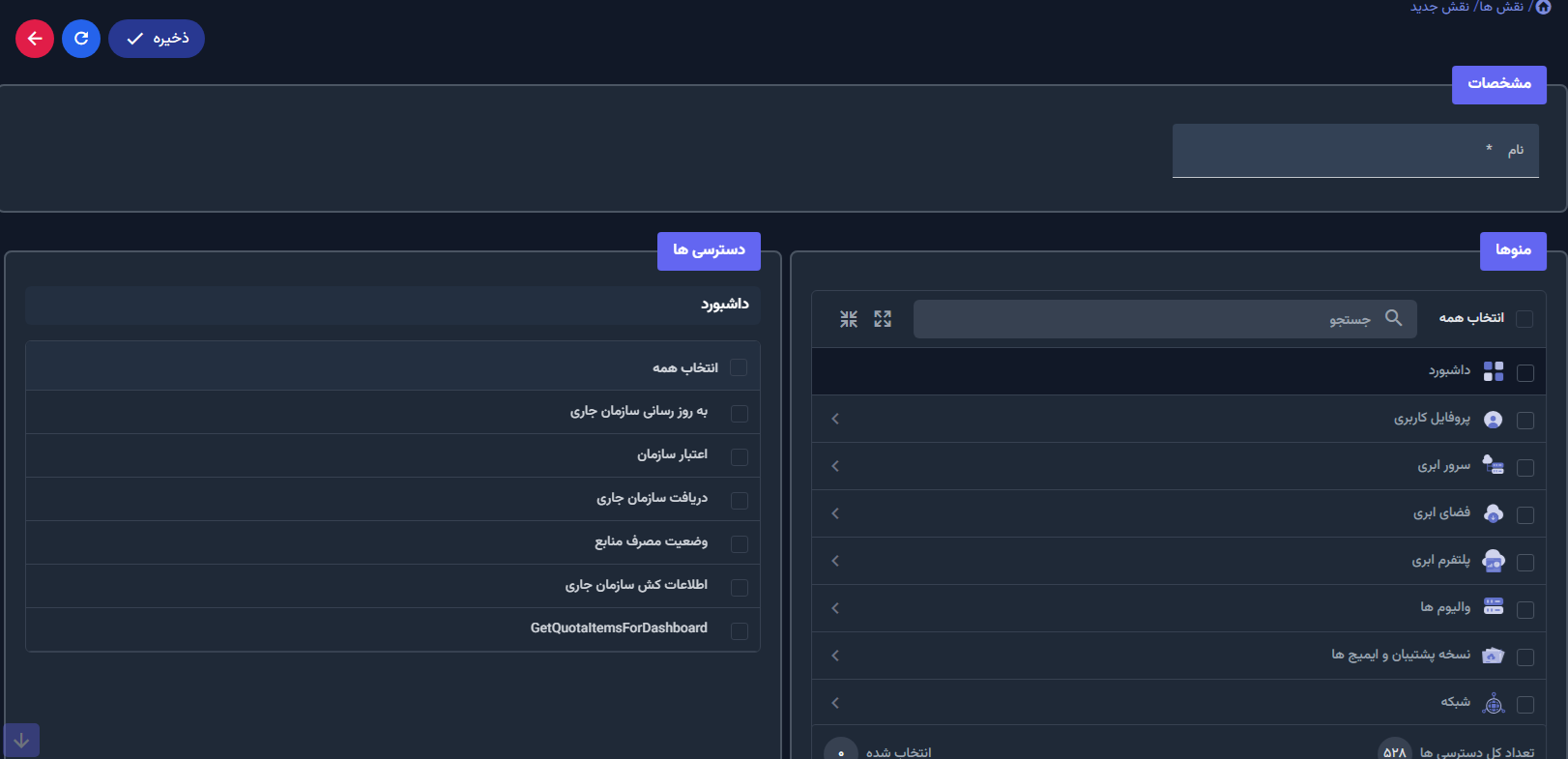Click the وضعیت مصرف منابع label
The image size is (1568, 759).
coord(651,541)
